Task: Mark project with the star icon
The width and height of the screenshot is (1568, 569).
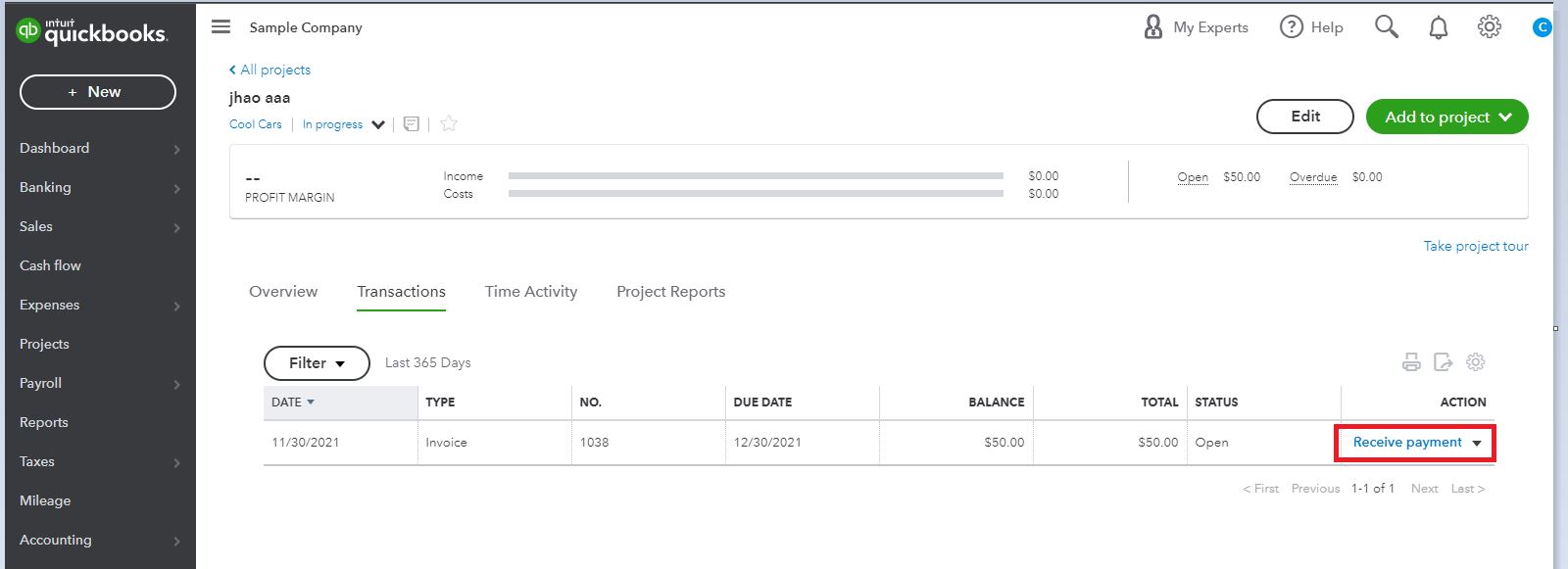Action: pyautogui.click(x=449, y=123)
